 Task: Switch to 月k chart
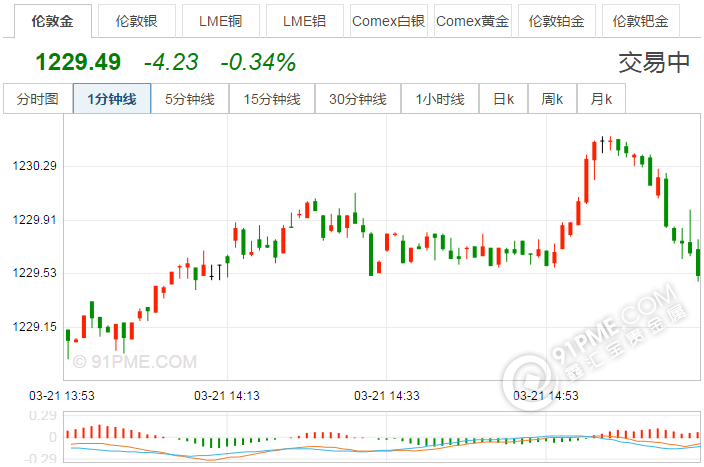click(x=601, y=99)
